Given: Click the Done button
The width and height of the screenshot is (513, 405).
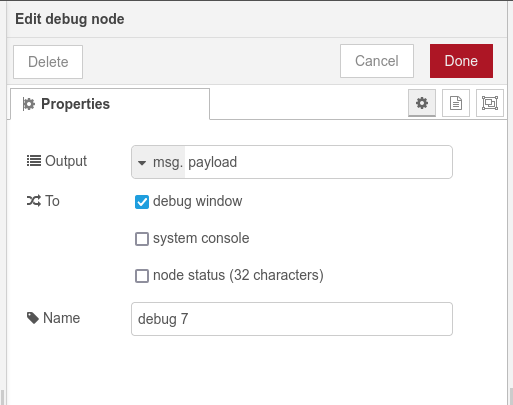Looking at the screenshot, I should [461, 61].
